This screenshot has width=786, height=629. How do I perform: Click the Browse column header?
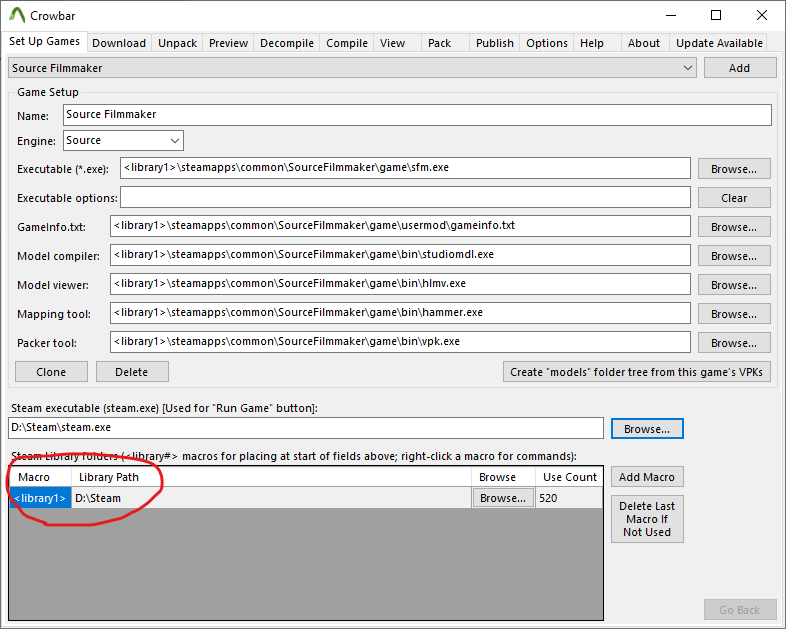503,477
